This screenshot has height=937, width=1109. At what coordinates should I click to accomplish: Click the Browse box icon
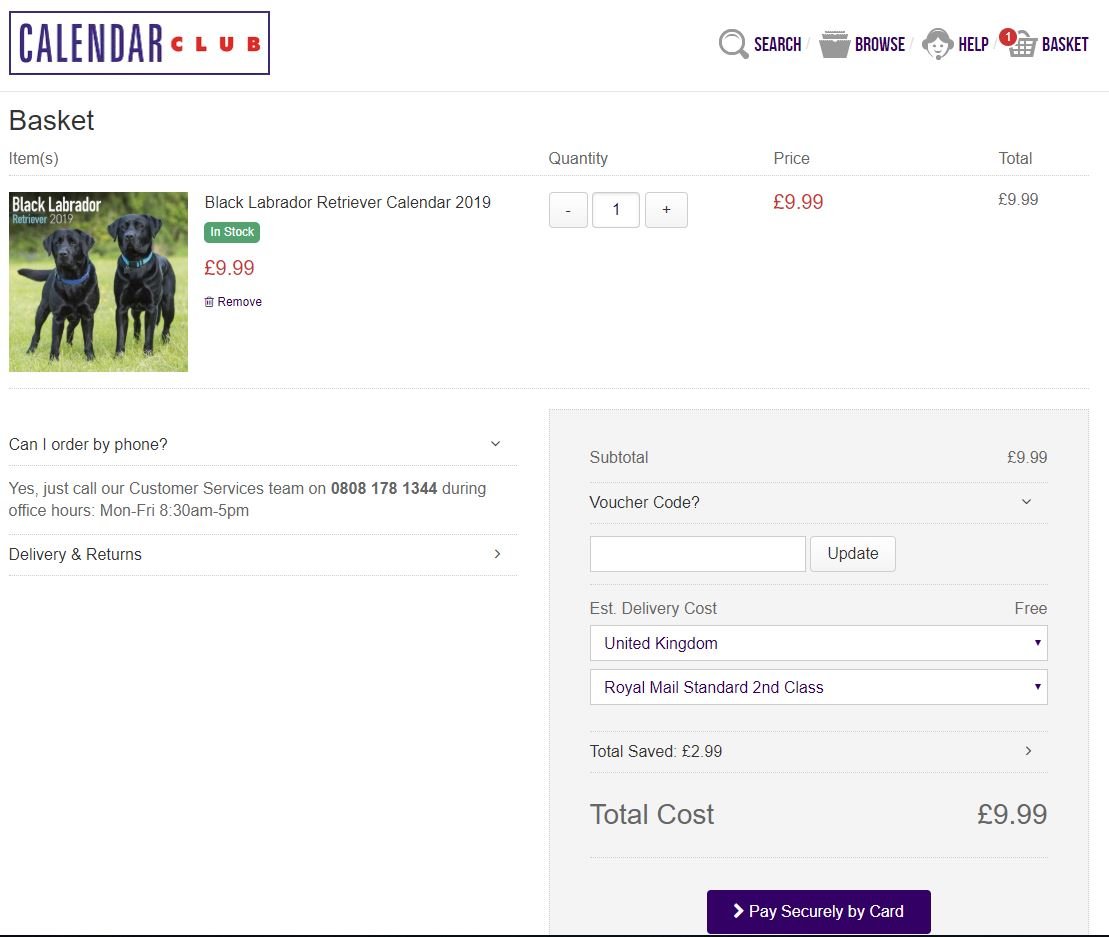(x=834, y=44)
